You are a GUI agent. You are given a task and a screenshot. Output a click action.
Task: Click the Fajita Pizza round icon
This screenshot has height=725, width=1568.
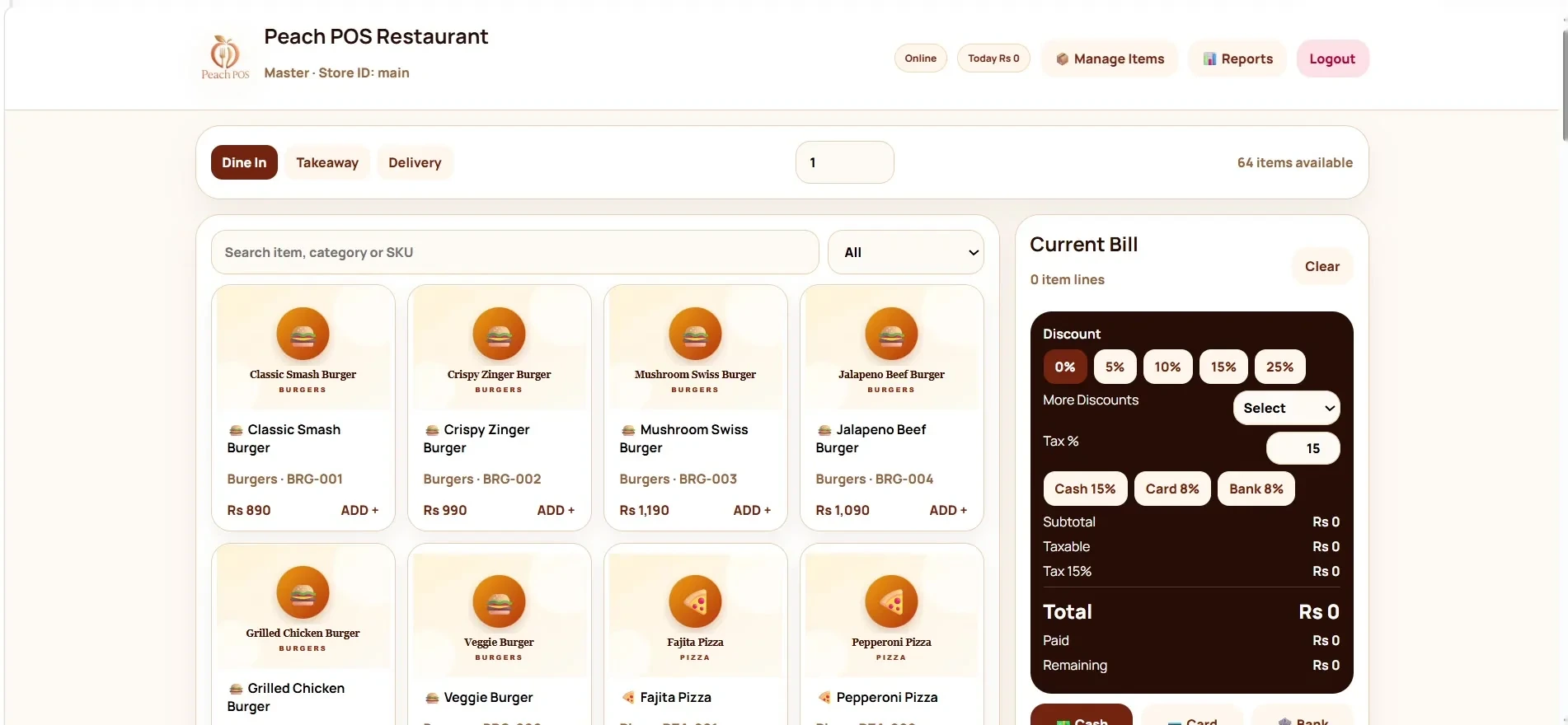(695, 601)
